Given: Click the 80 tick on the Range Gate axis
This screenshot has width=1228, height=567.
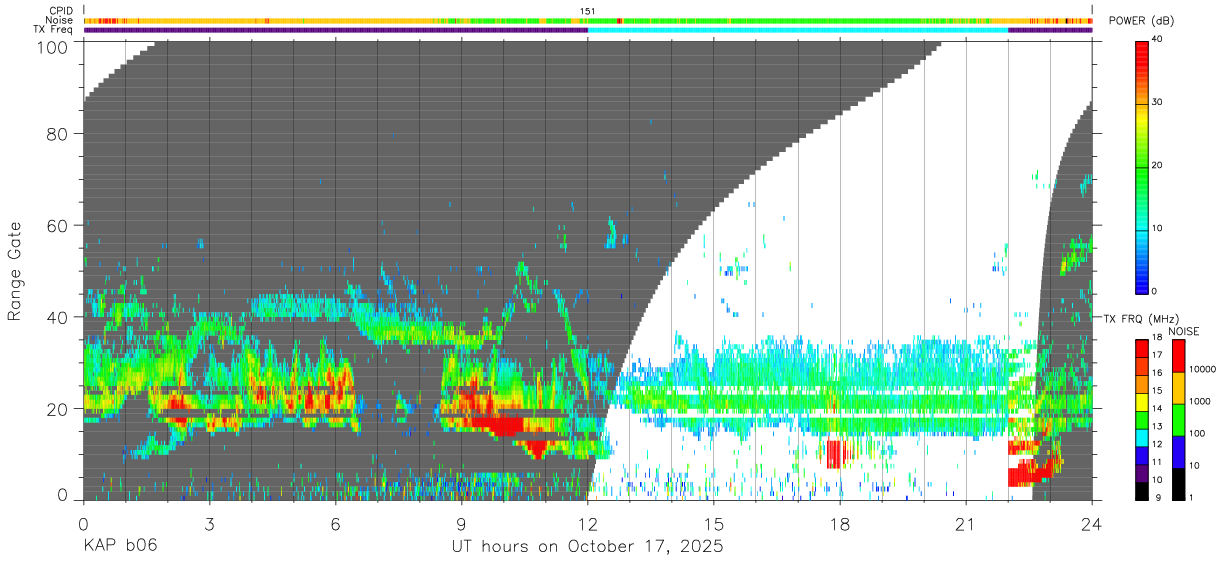Looking at the screenshot, I should click(57, 133).
